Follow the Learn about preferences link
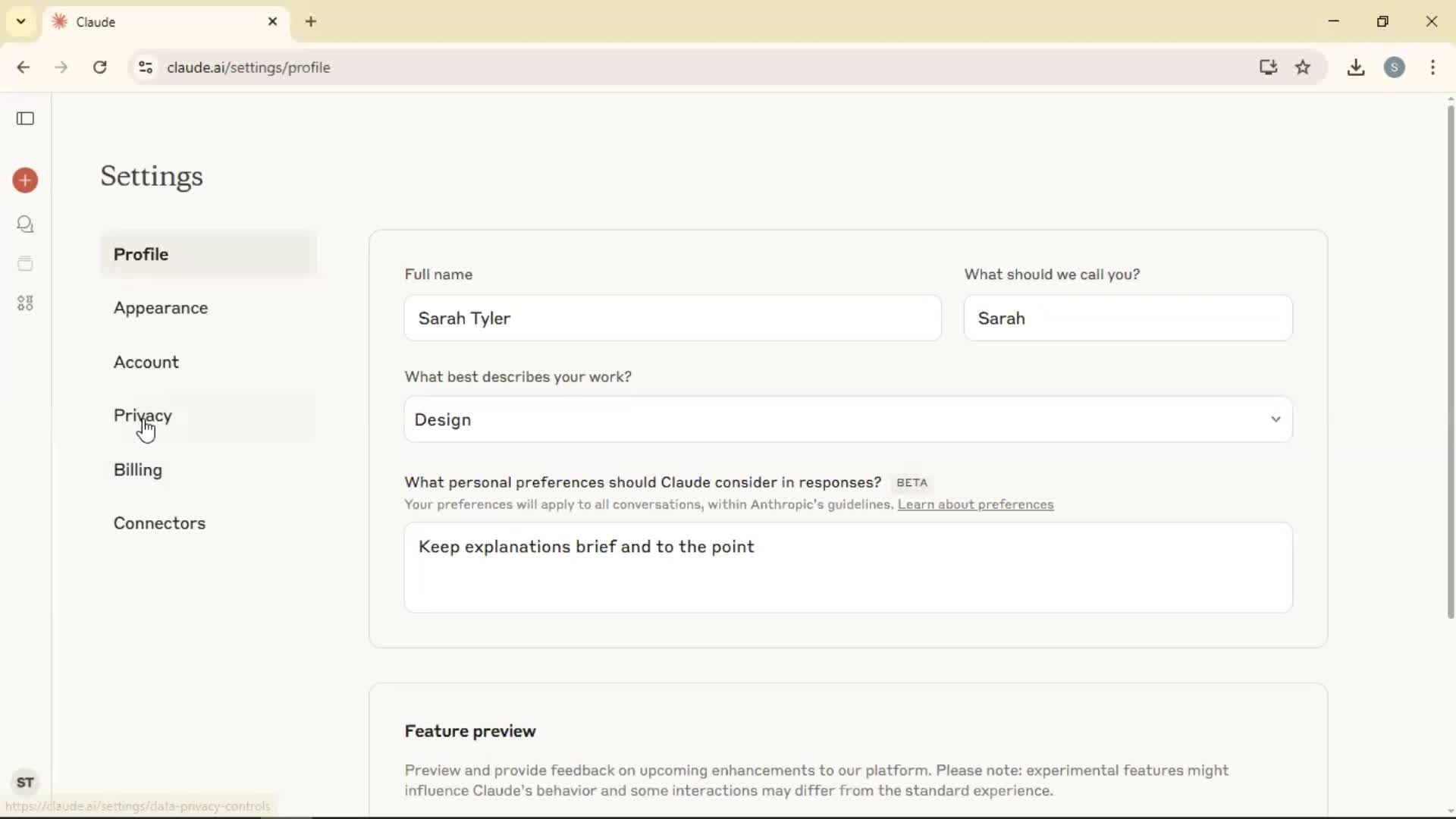1456x819 pixels. click(x=975, y=505)
